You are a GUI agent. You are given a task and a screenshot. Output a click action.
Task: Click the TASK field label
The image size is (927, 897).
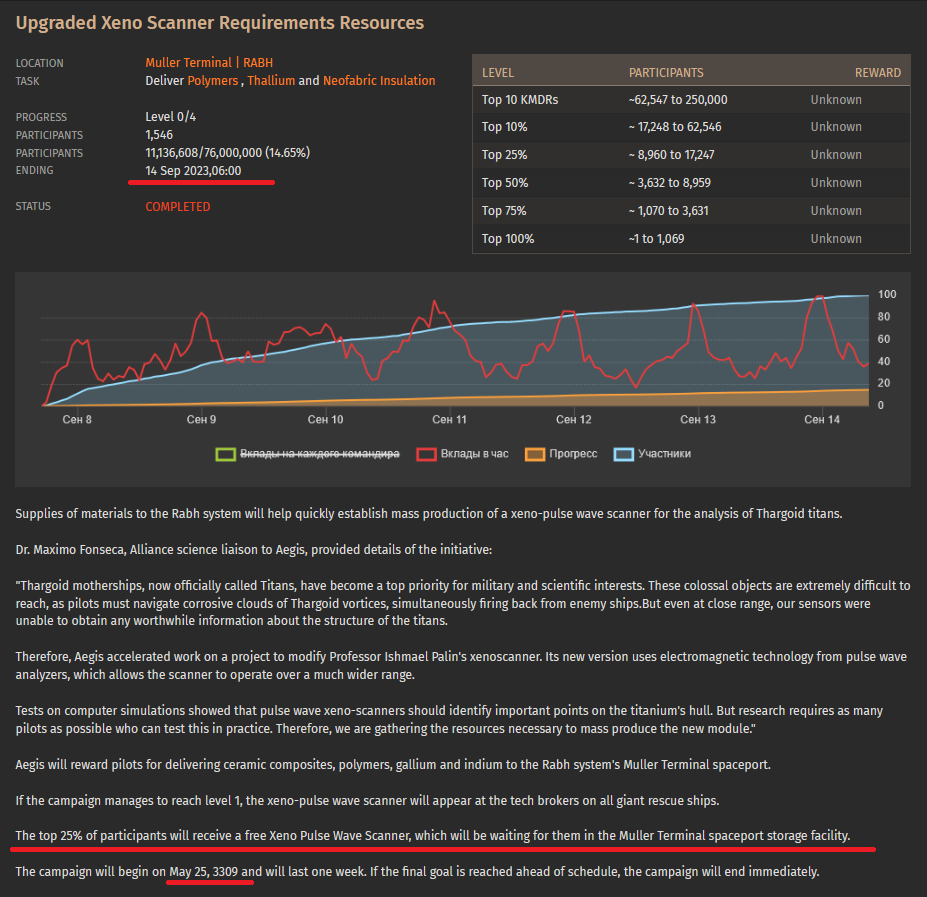tap(27, 81)
